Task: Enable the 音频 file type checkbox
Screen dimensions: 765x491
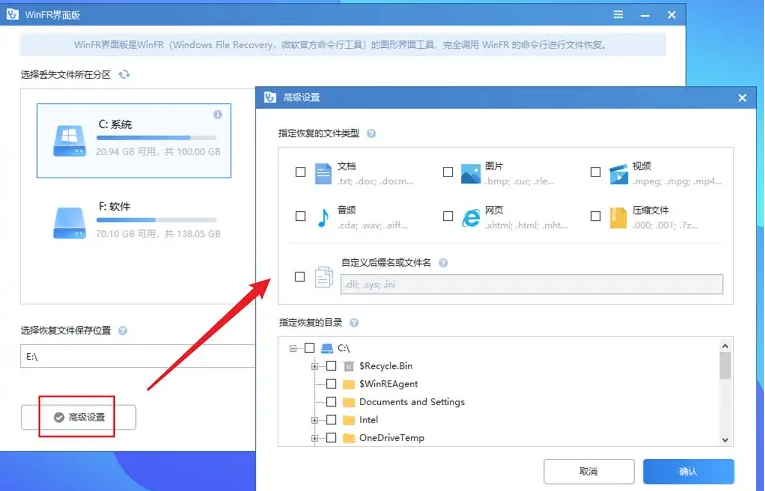Action: point(301,216)
